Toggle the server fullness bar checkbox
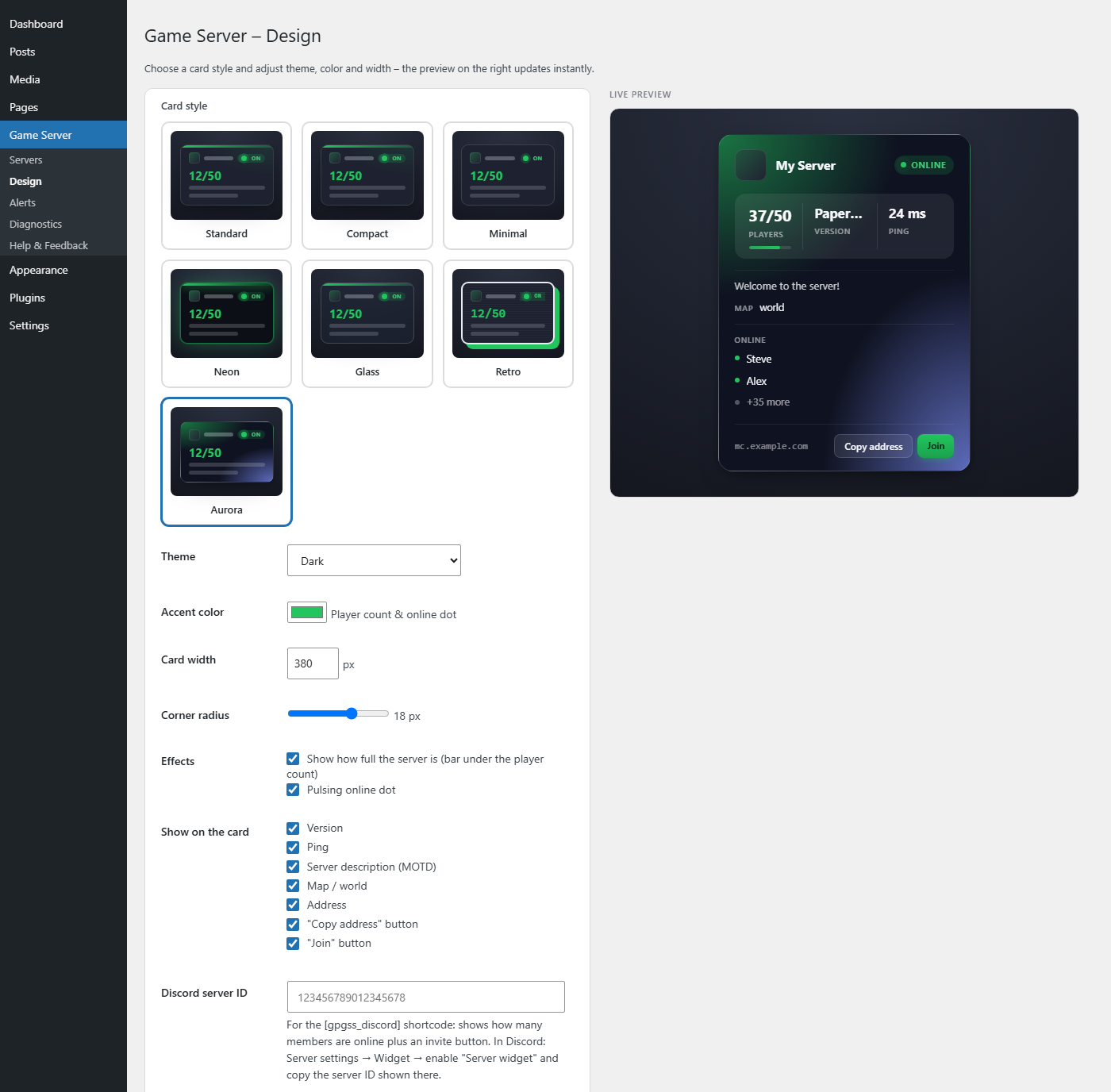 [x=293, y=759]
